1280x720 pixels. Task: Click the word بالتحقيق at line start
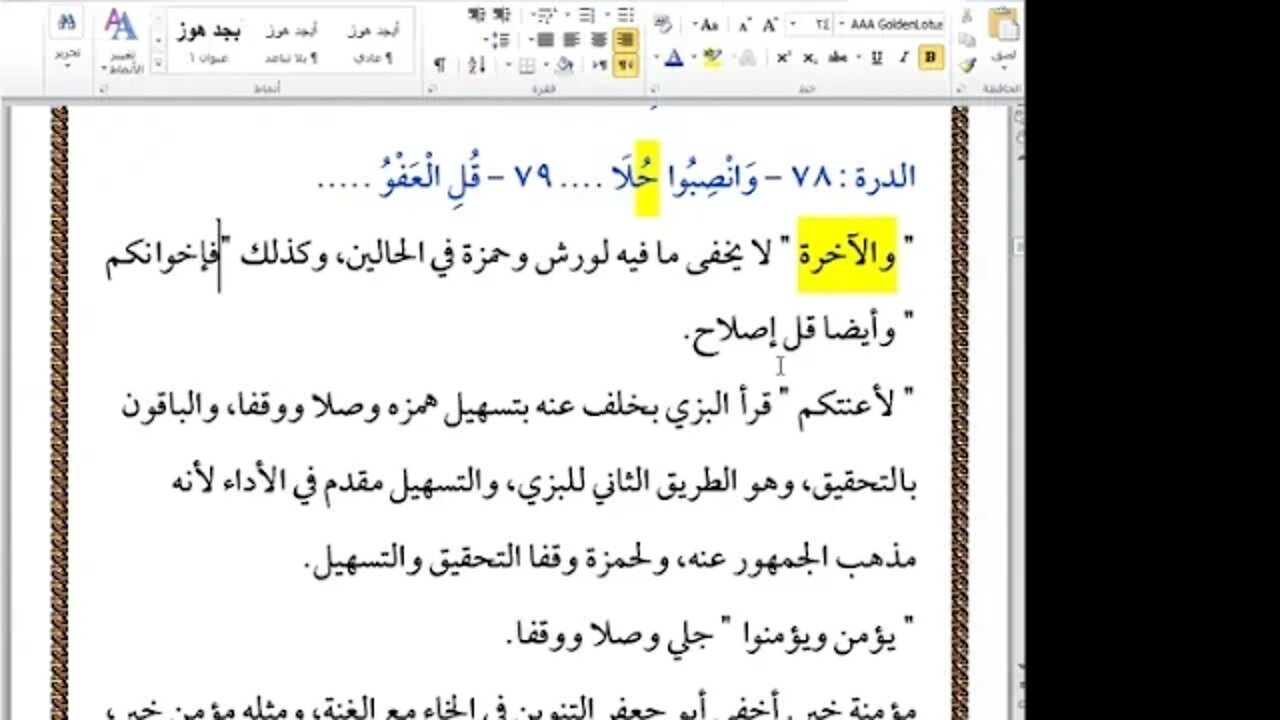tap(865, 485)
